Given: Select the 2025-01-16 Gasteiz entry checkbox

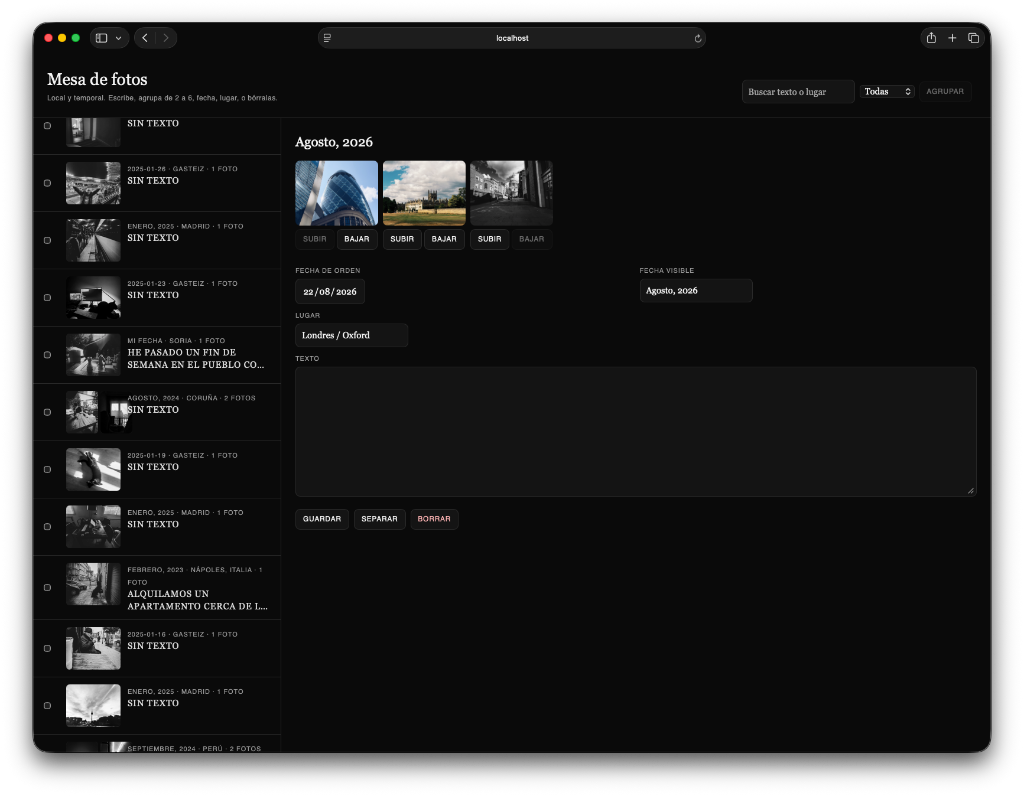Looking at the screenshot, I should (47, 648).
